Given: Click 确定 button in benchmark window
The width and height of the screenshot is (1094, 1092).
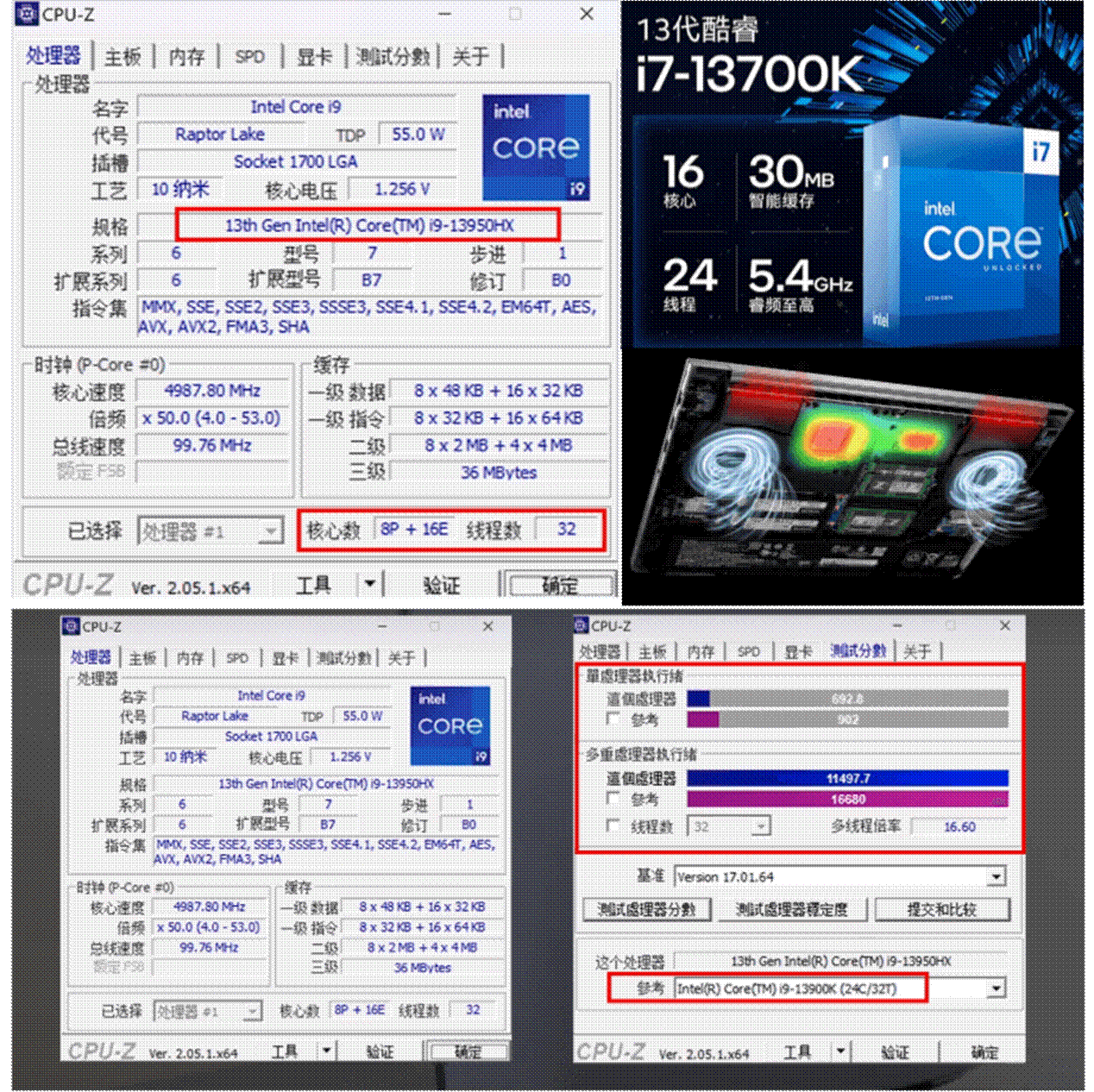Looking at the screenshot, I should [984, 1052].
